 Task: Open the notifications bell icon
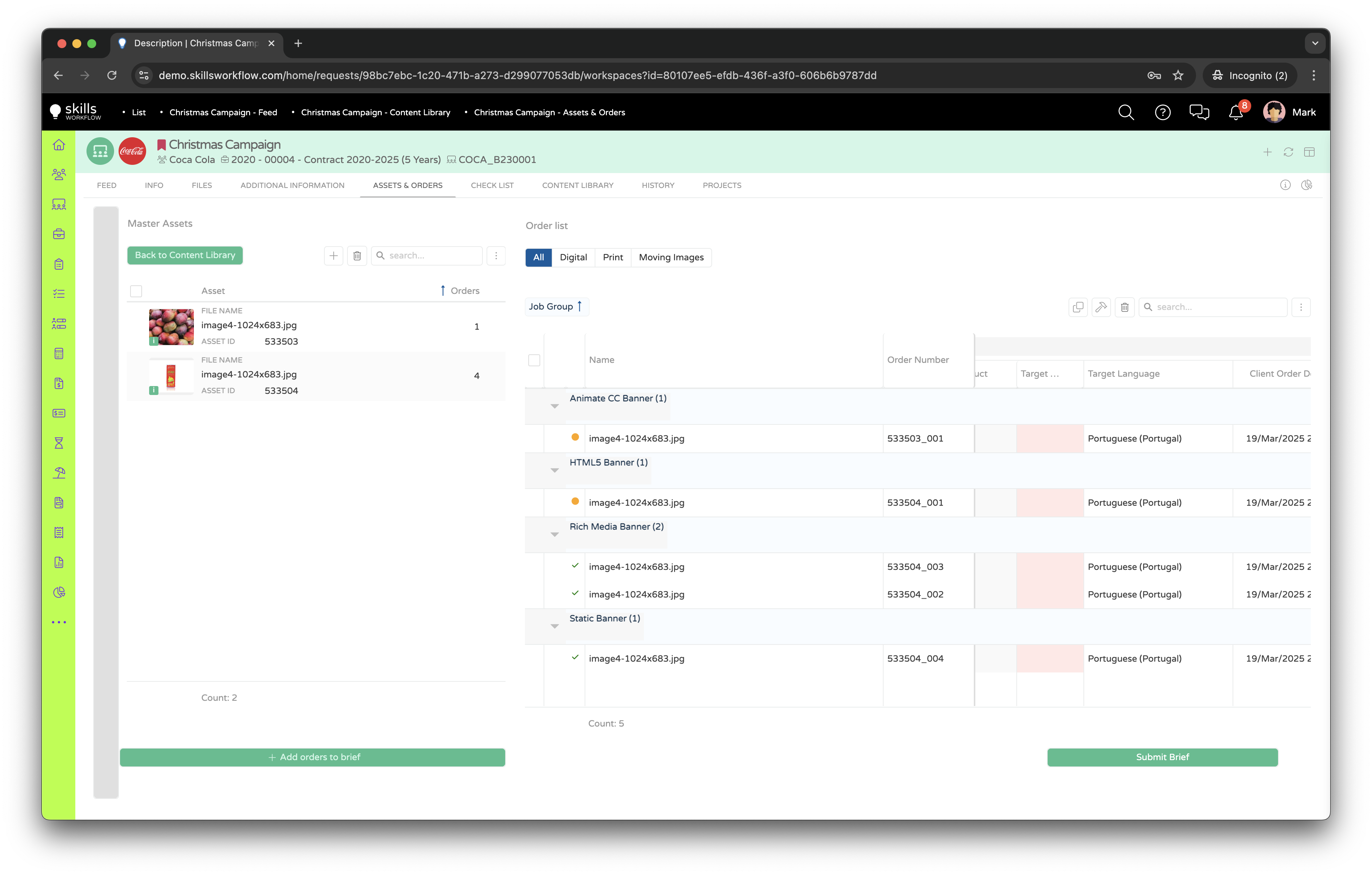point(1235,112)
